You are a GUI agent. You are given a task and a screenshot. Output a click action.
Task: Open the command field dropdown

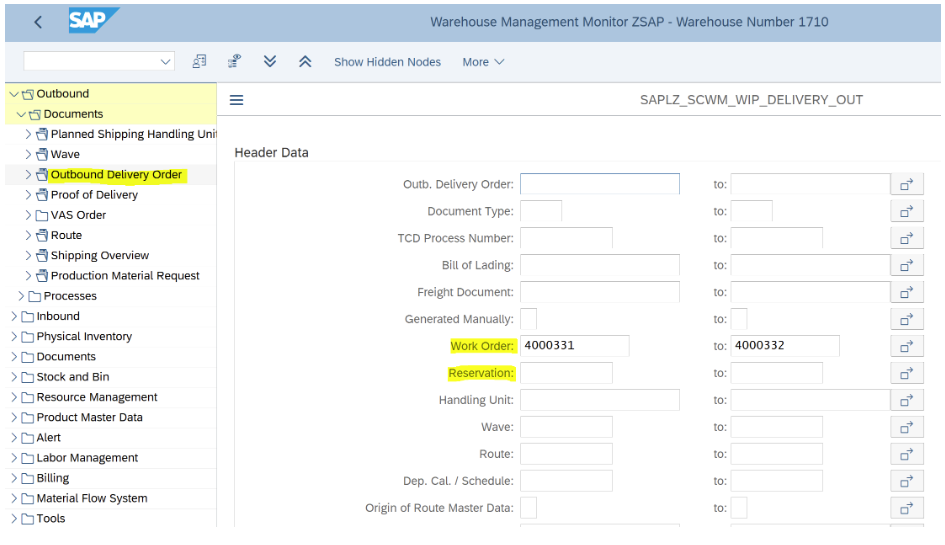click(165, 61)
